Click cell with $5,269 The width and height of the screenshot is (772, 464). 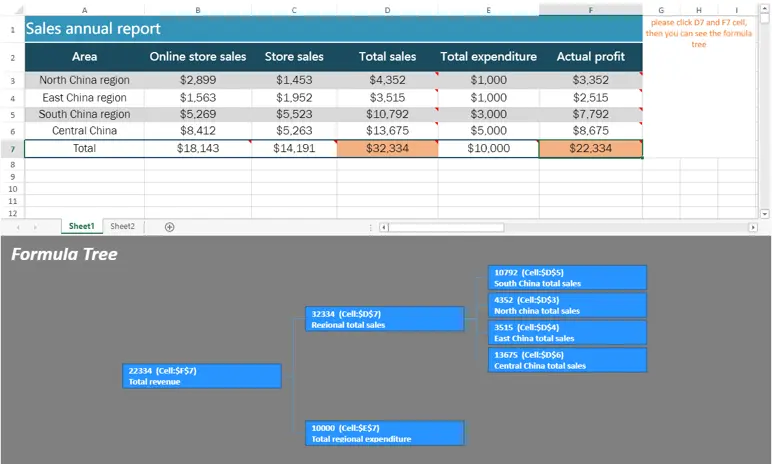pos(198,114)
